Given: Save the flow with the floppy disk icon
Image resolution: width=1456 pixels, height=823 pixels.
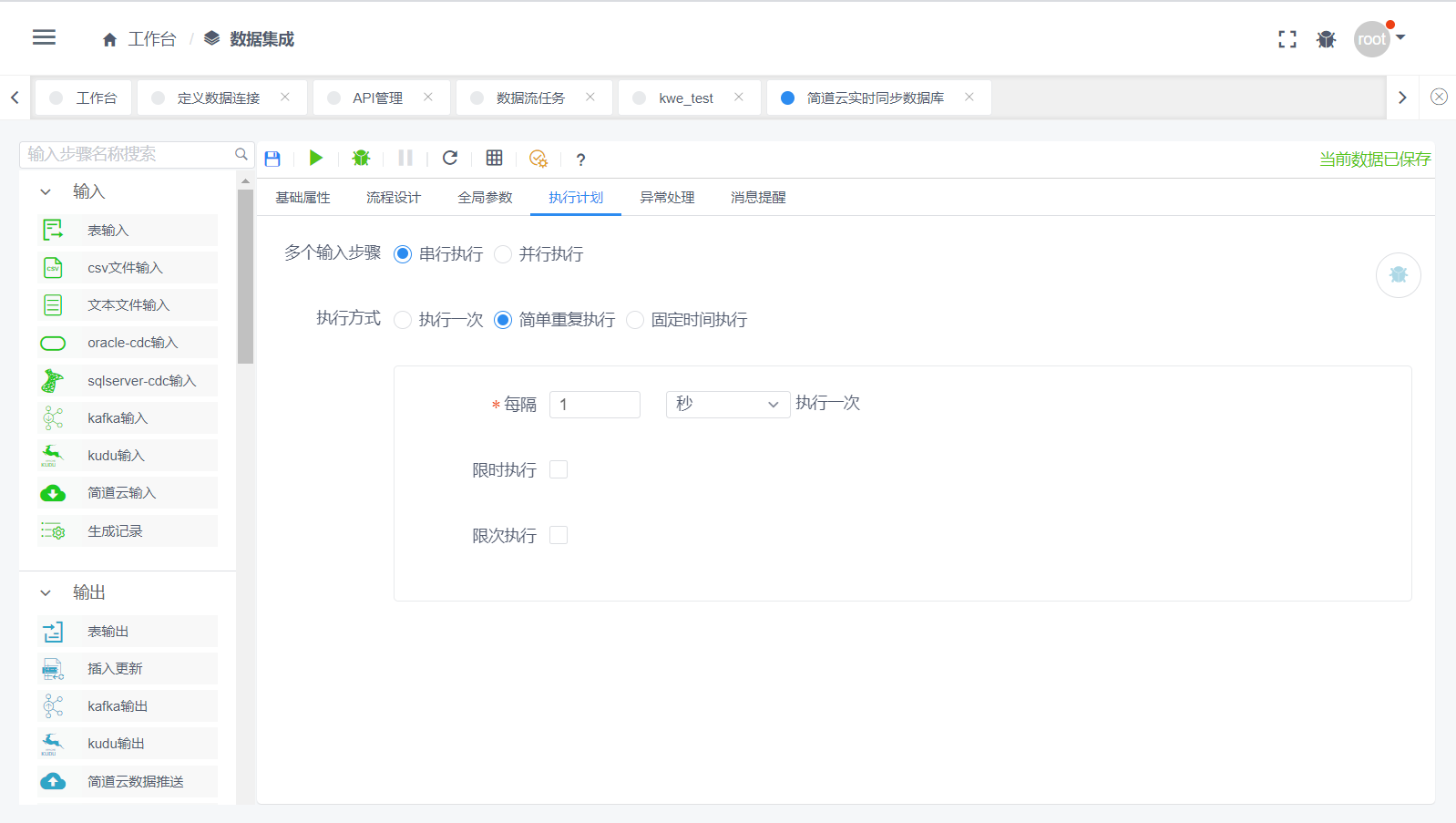Looking at the screenshot, I should 272,159.
